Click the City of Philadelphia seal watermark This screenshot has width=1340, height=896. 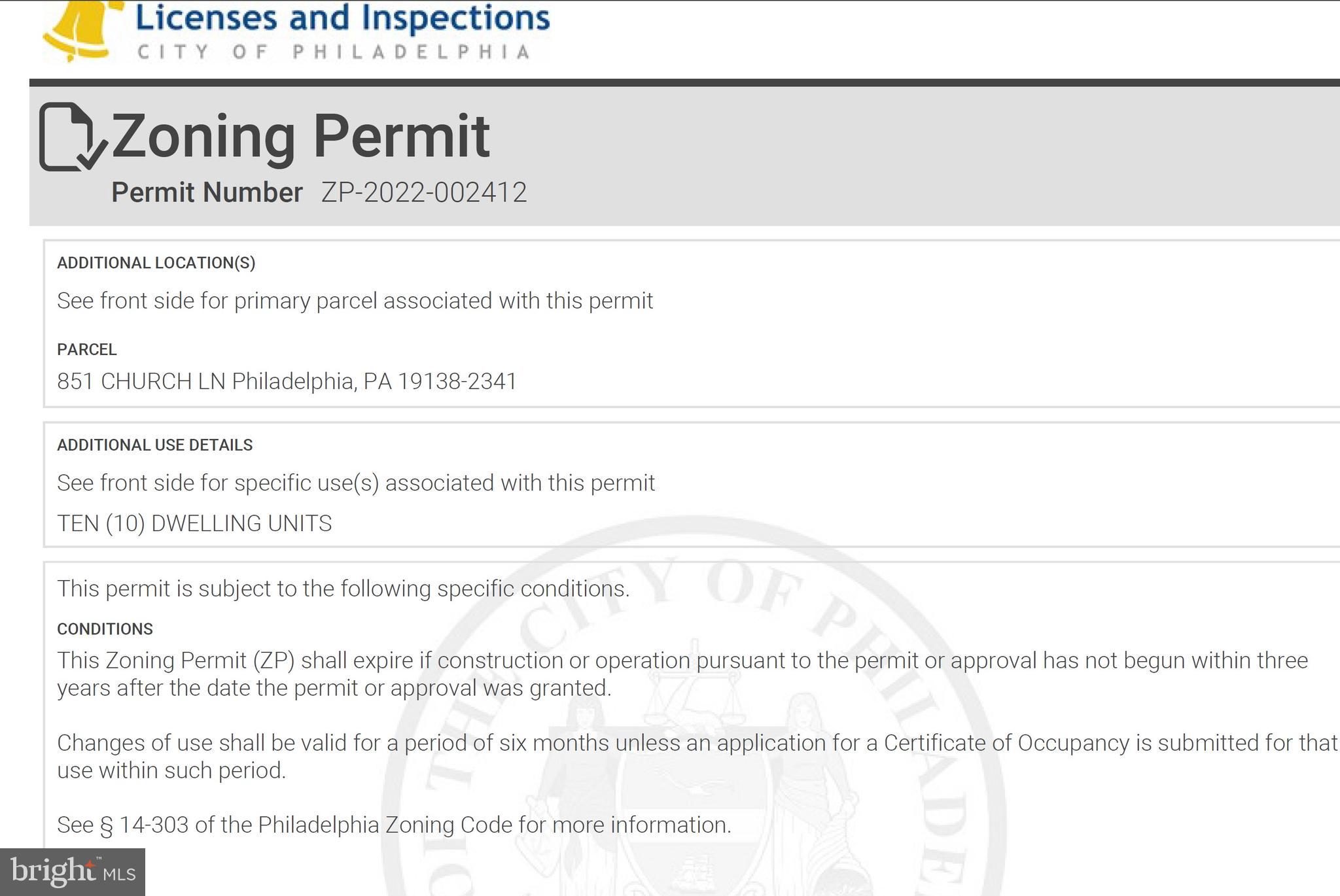[x=694, y=719]
